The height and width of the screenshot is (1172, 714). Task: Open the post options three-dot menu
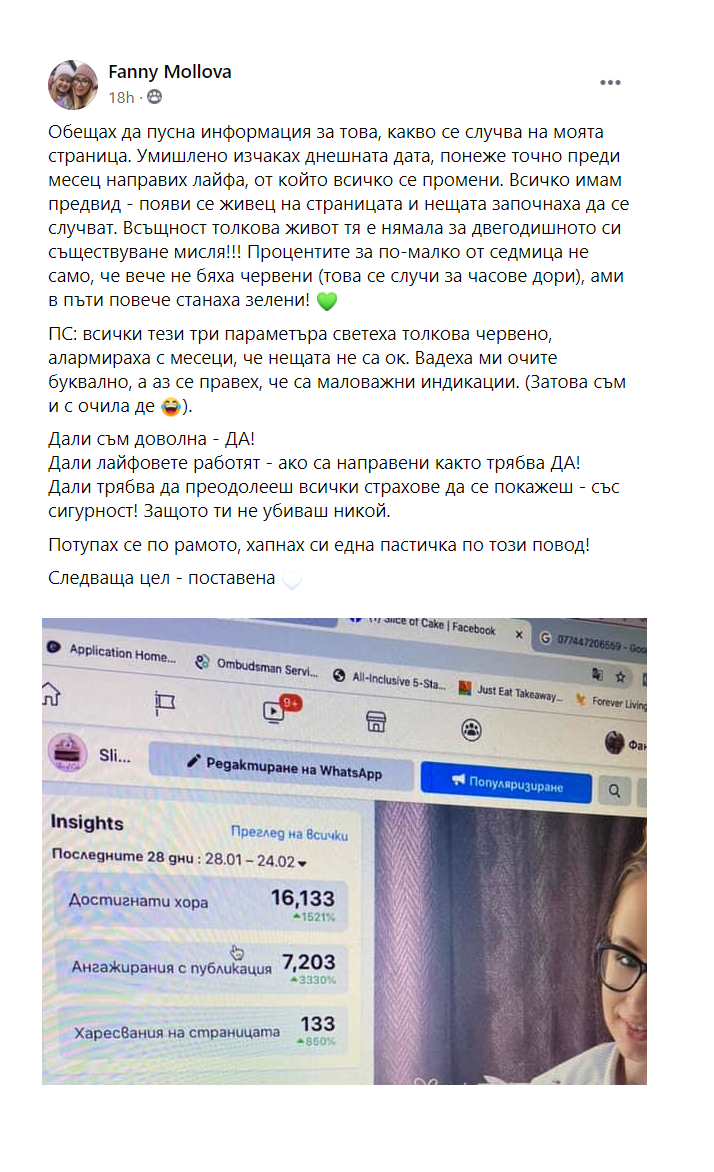pyautogui.click(x=610, y=83)
